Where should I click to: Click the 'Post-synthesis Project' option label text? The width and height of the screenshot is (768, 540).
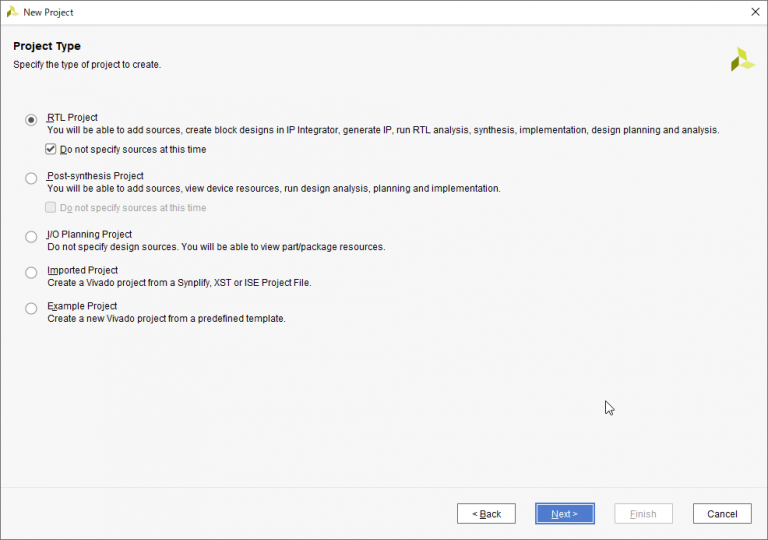pyautogui.click(x=95, y=176)
